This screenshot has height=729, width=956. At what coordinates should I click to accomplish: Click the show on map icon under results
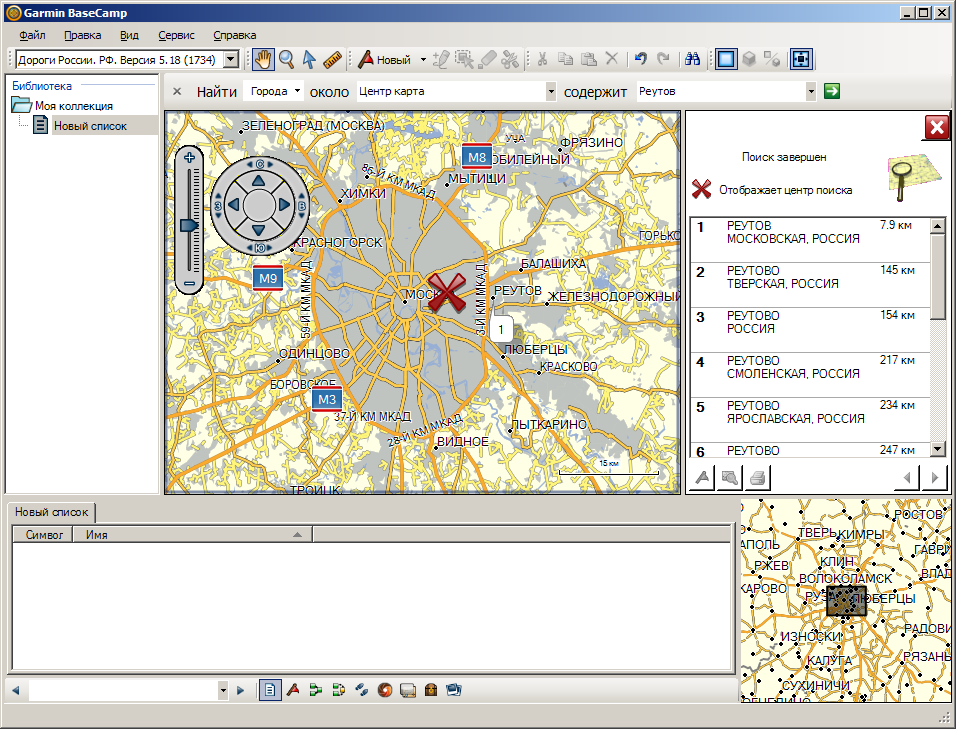point(730,477)
